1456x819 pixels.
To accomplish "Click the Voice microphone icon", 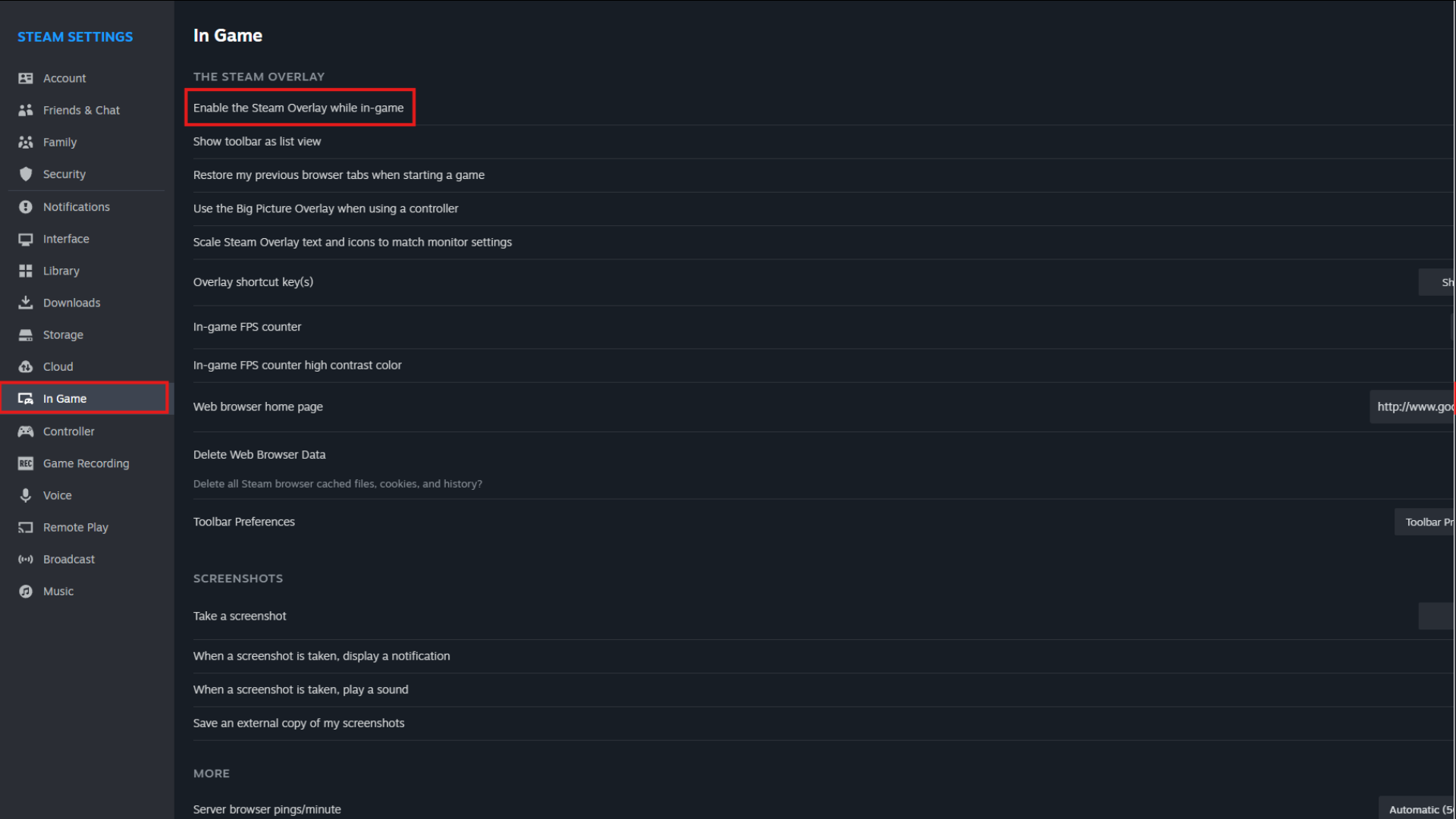I will tap(26, 495).
